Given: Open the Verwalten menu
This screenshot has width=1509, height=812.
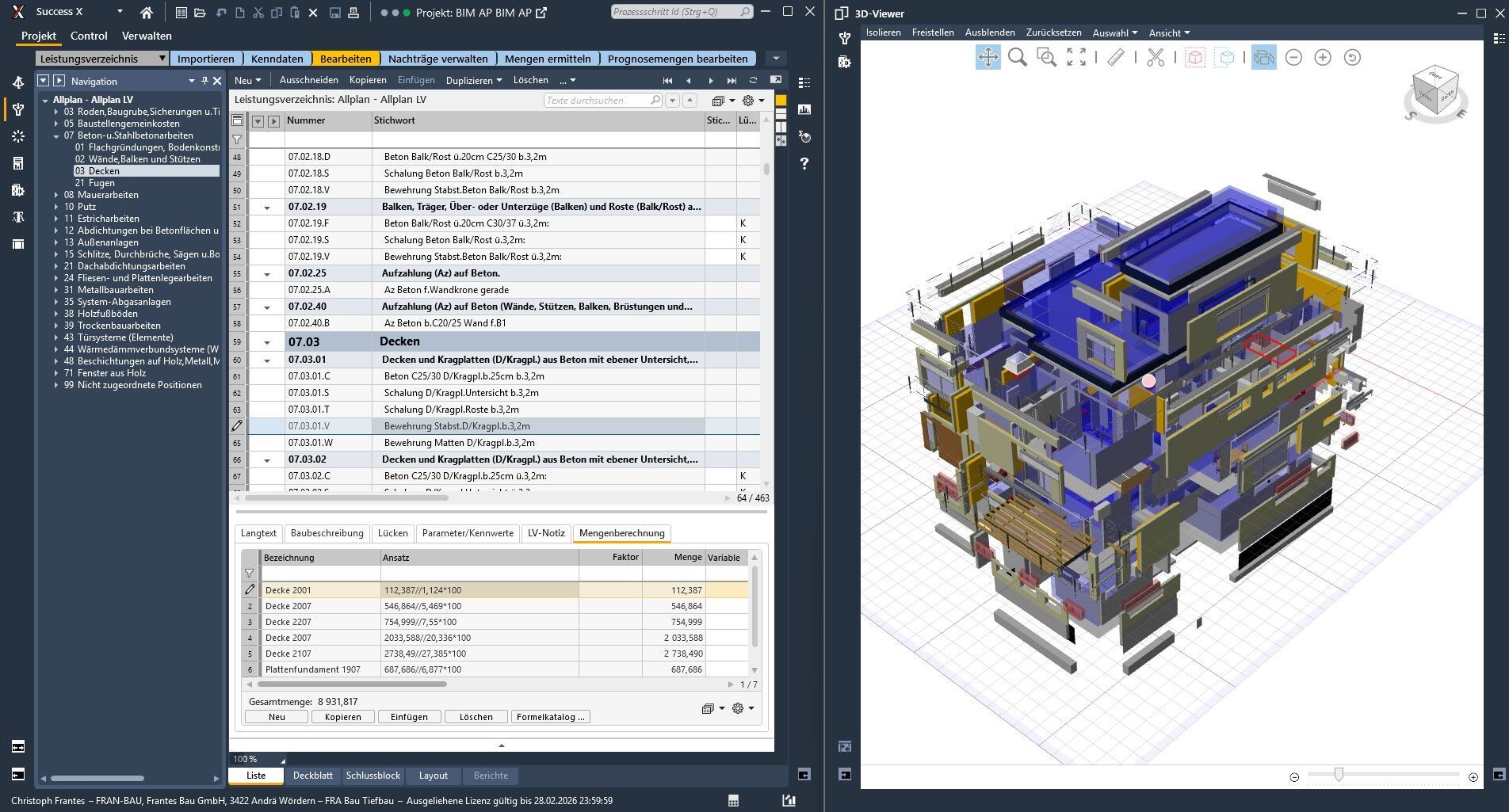Looking at the screenshot, I should coord(147,36).
